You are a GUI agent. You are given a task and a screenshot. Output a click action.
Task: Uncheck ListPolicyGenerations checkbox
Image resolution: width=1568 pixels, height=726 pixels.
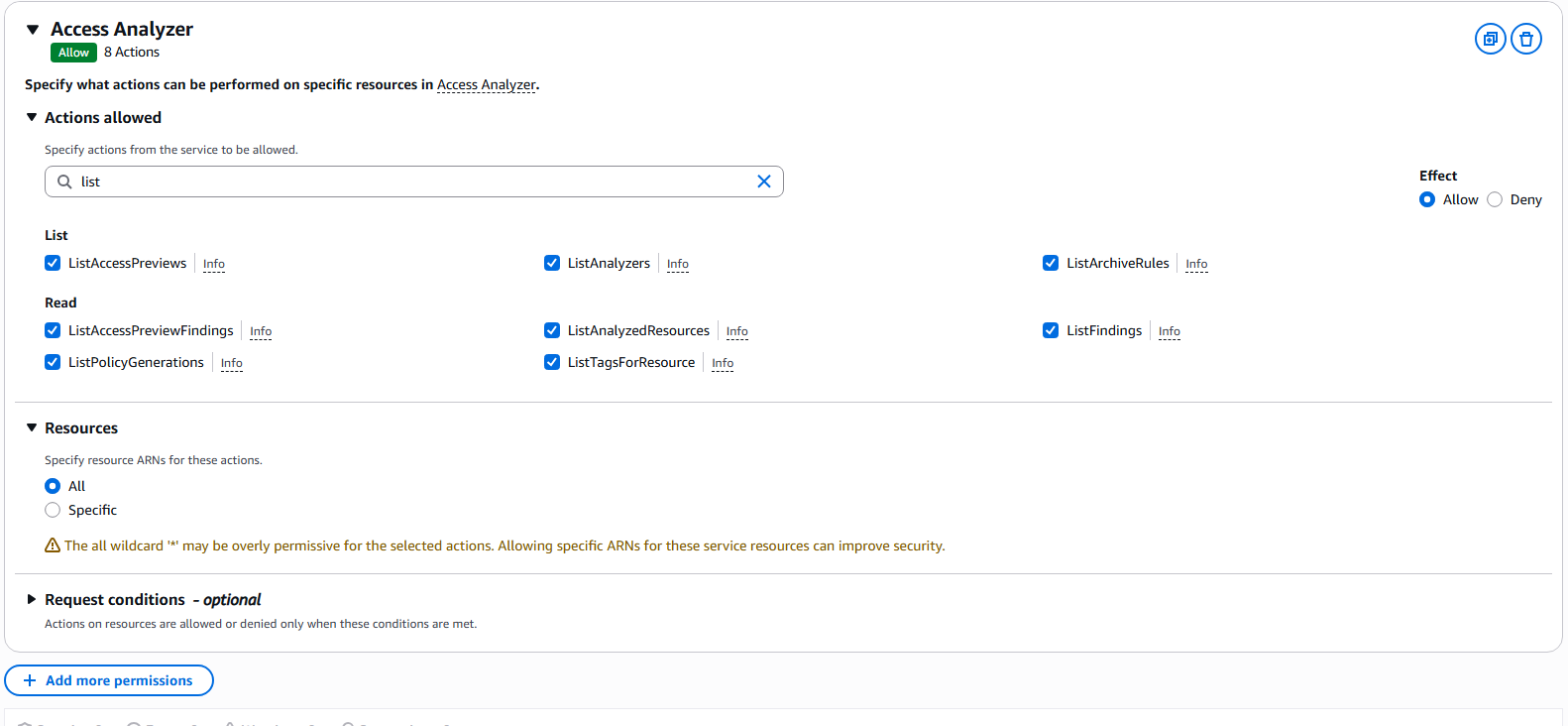(53, 362)
